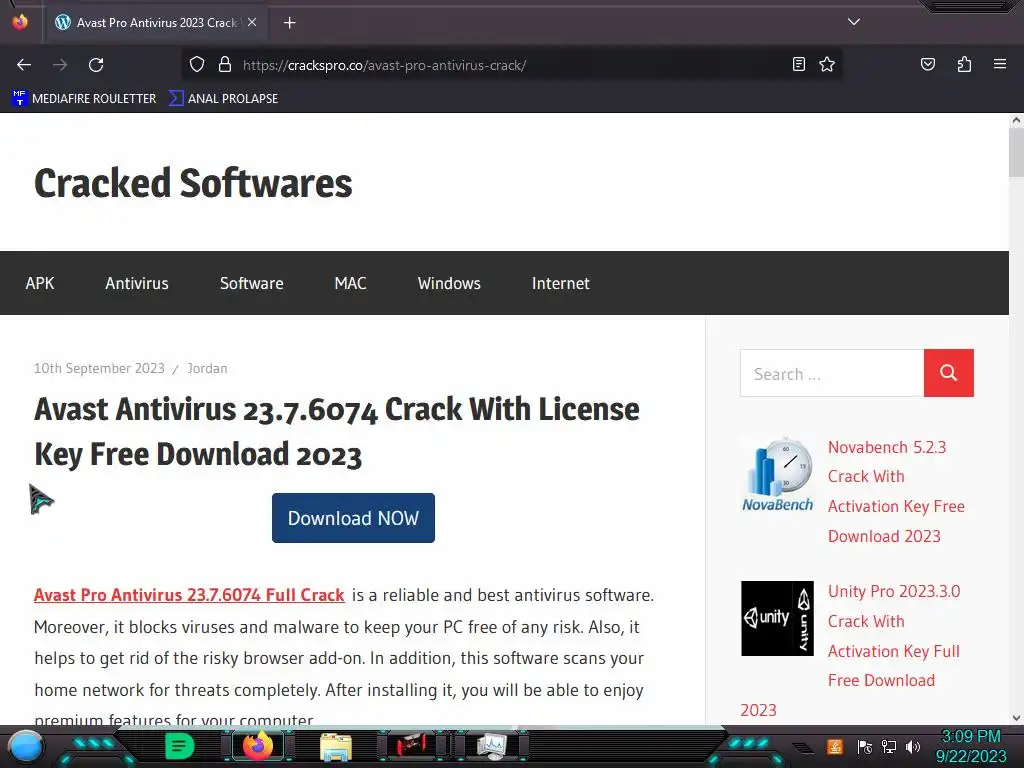This screenshot has width=1024, height=768.
Task: Focus the sidebar Search field
Action: pos(832,373)
